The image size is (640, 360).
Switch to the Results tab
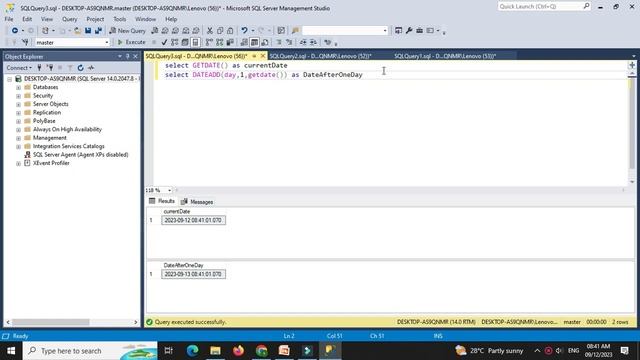click(x=162, y=201)
